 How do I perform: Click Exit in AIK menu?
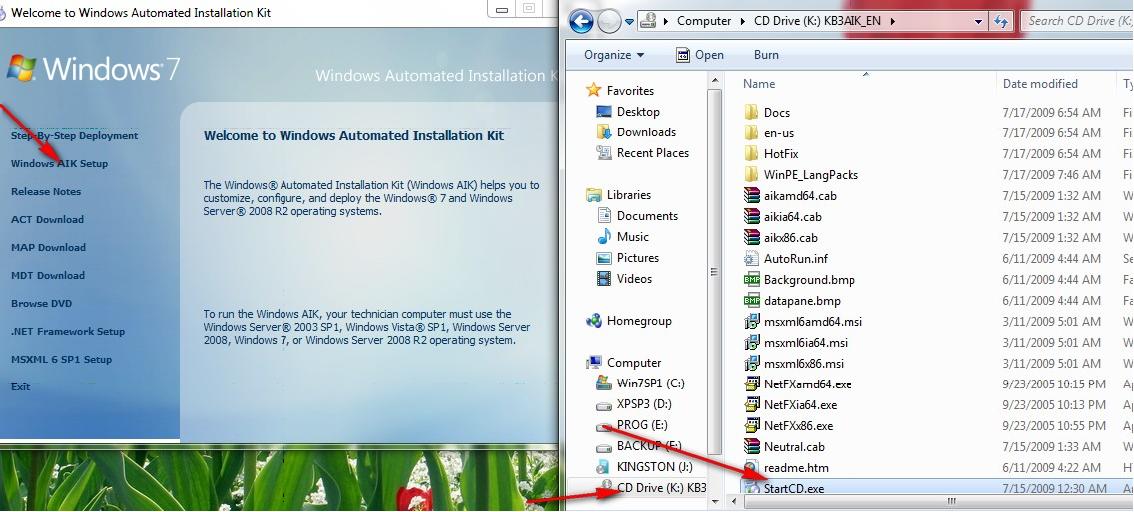20,387
